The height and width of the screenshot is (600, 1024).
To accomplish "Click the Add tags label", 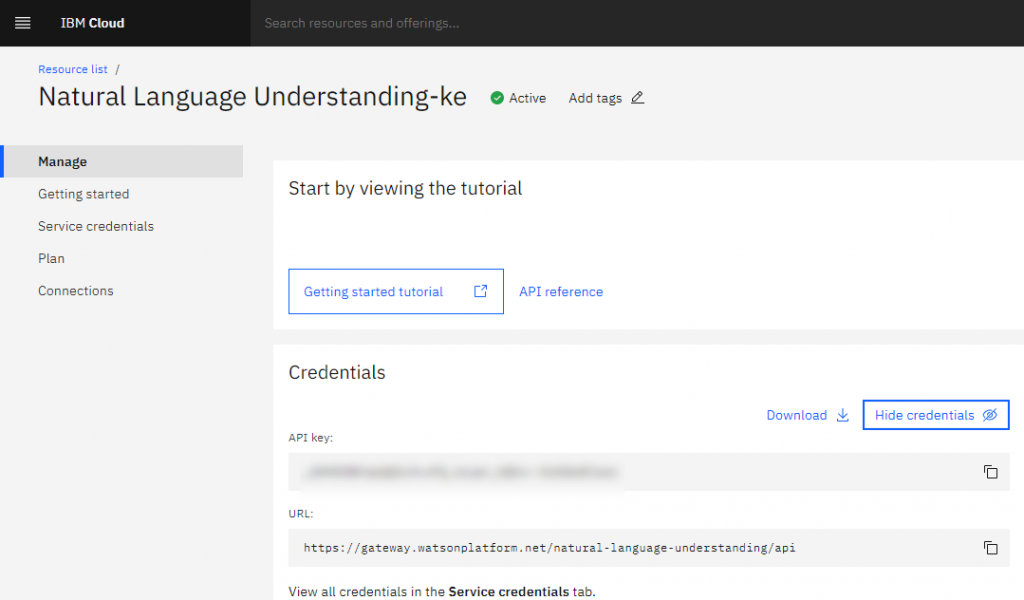I will click(x=595, y=99).
